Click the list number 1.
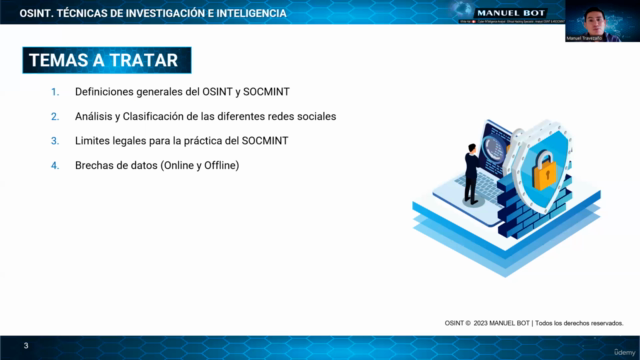This screenshot has height=360, width=640. click(x=55, y=92)
